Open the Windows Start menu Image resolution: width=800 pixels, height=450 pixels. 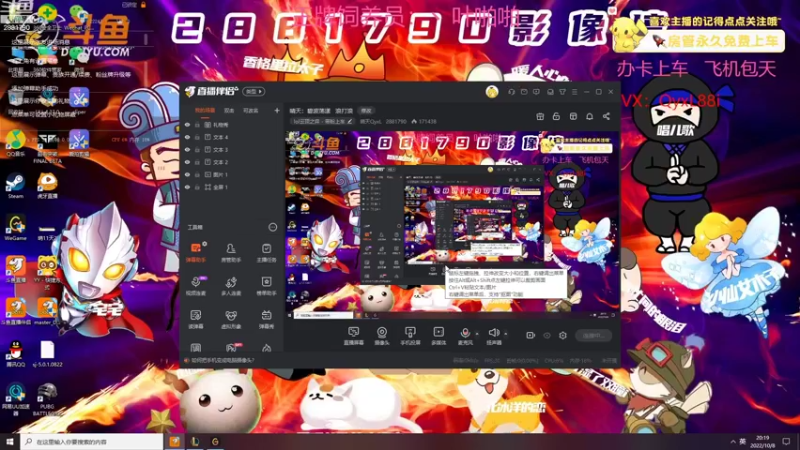(x=9, y=441)
